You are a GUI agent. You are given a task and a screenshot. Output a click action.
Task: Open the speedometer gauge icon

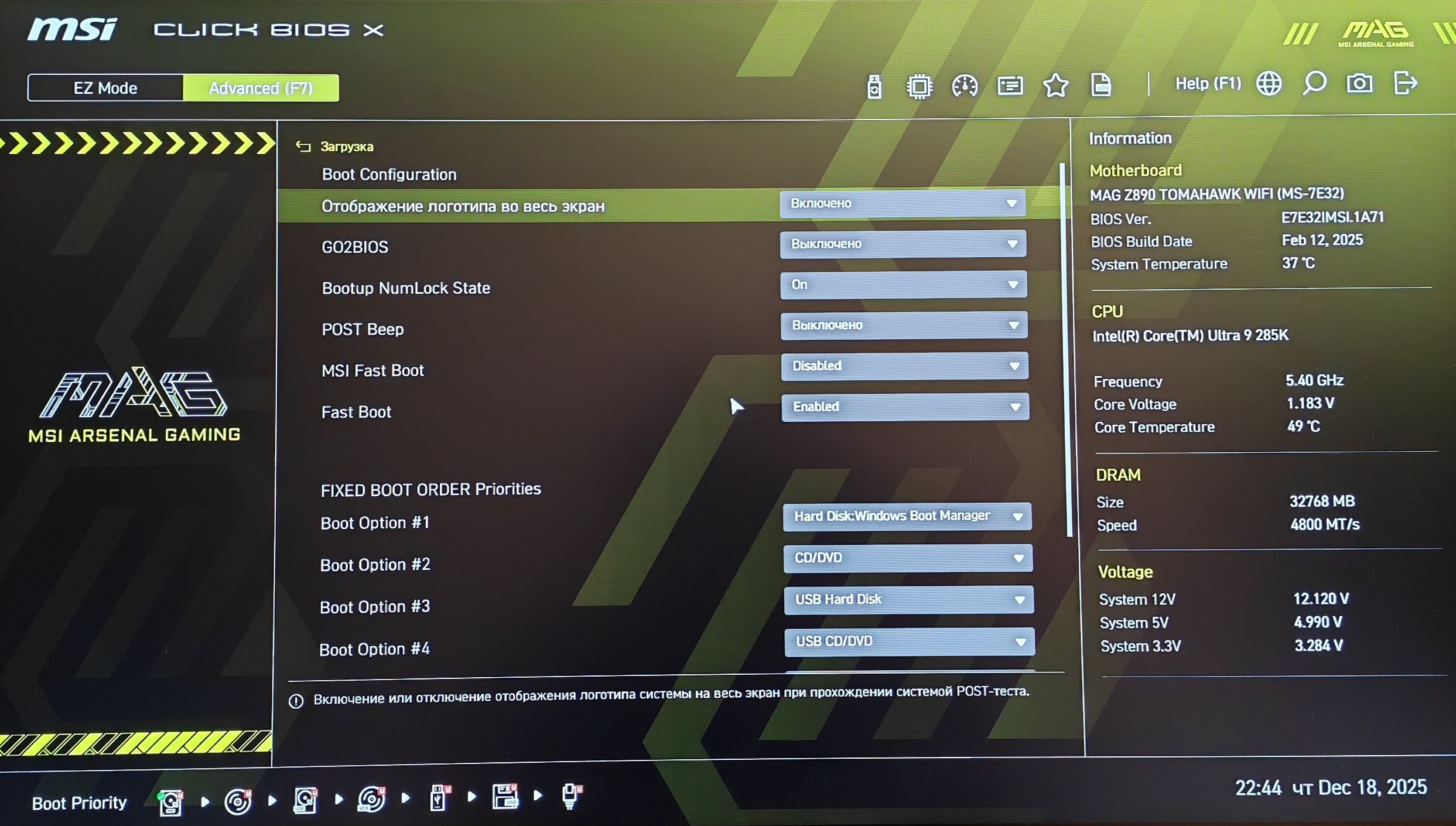pos(965,86)
